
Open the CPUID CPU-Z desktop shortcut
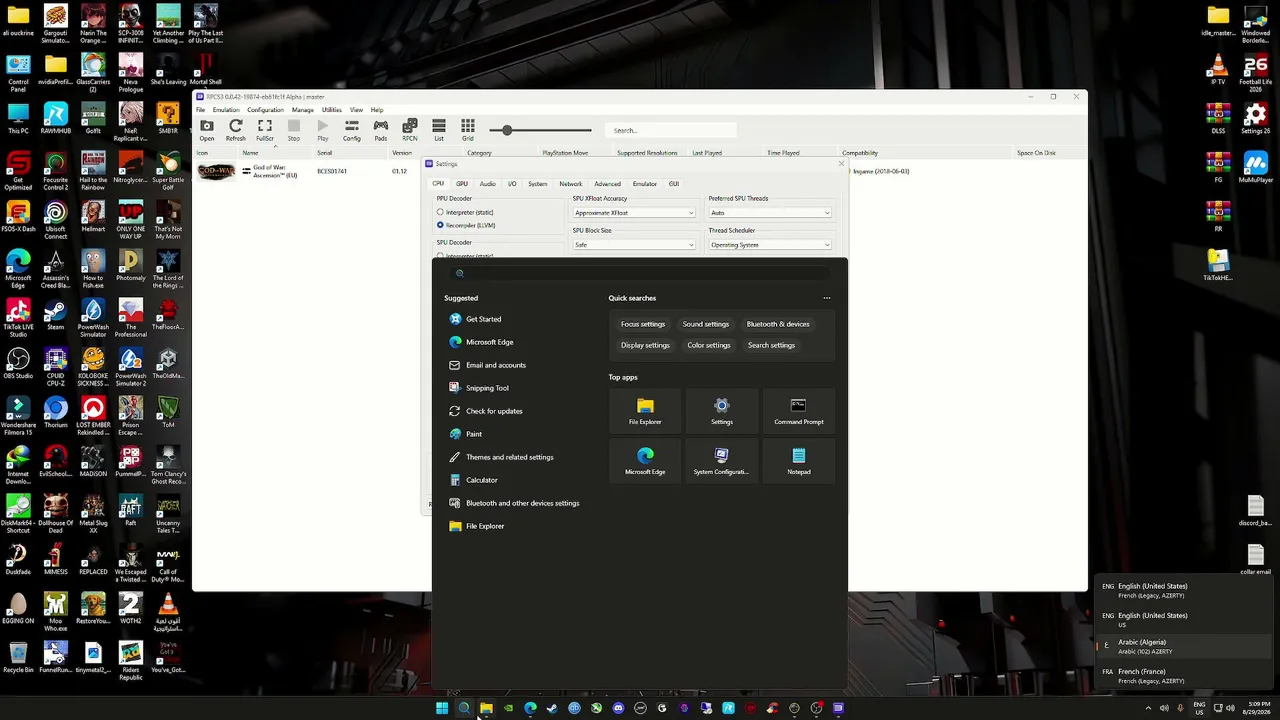[56, 365]
